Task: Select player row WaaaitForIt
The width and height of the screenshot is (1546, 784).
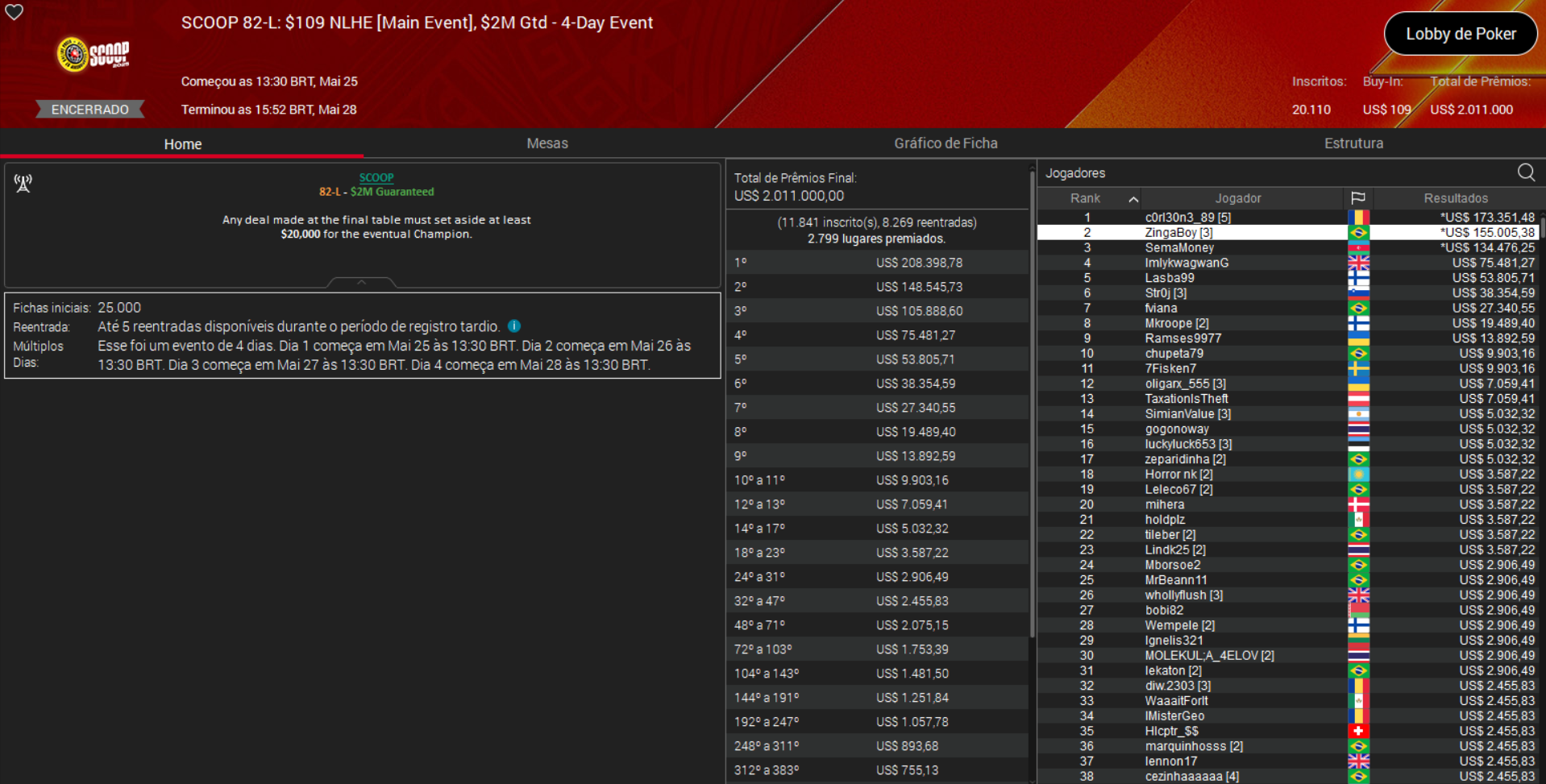Action: click(1288, 701)
